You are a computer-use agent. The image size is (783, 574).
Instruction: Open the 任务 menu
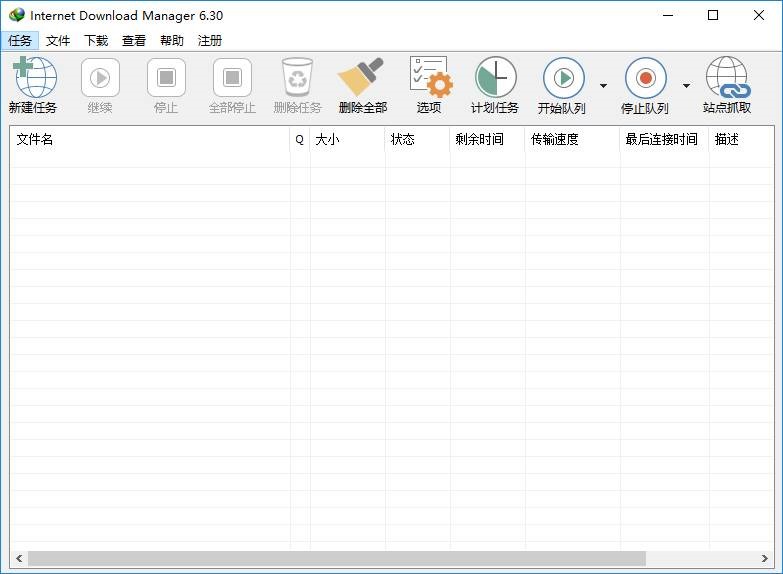20,40
